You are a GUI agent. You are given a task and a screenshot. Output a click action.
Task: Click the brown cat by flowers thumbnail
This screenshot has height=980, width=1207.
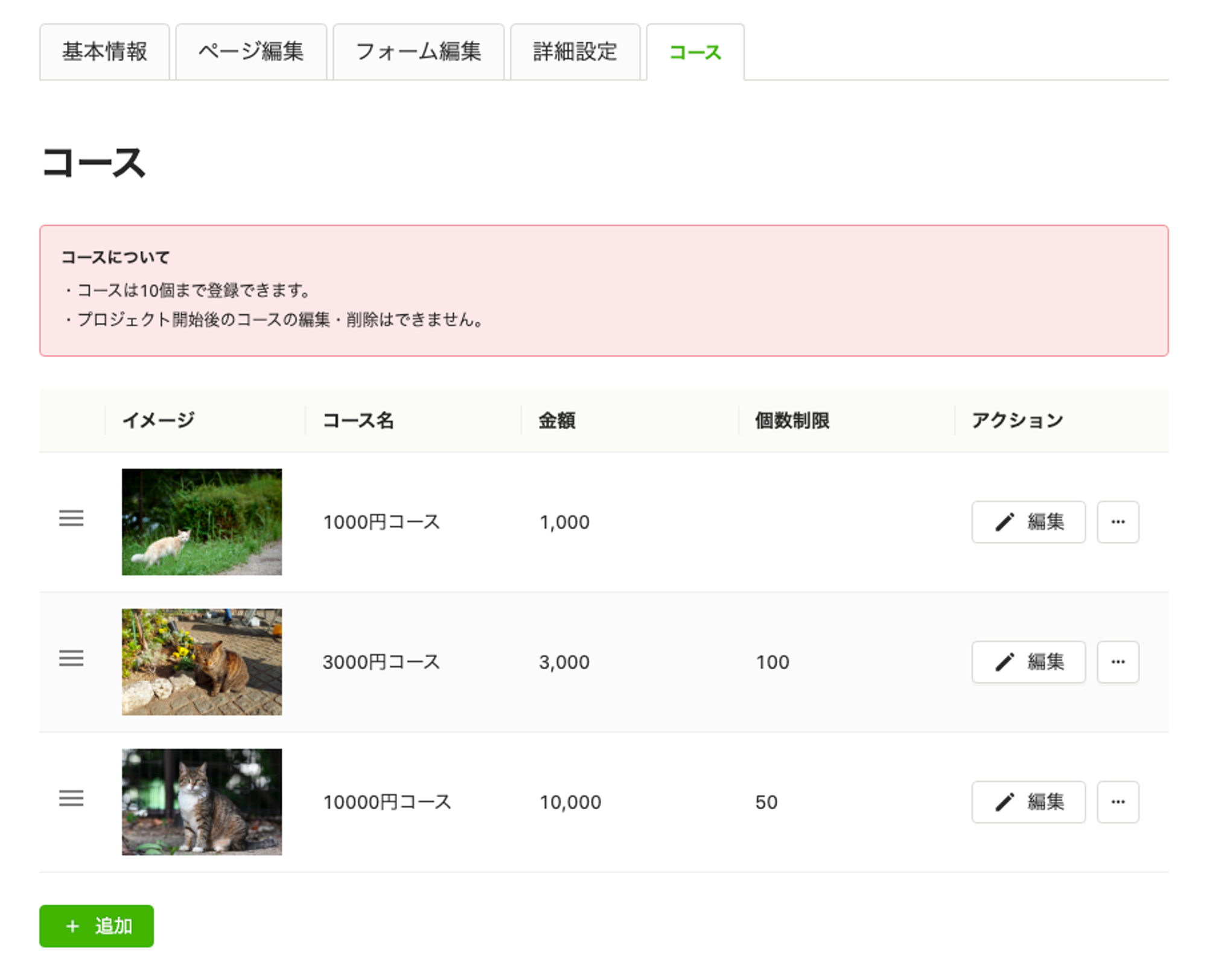[x=202, y=662]
